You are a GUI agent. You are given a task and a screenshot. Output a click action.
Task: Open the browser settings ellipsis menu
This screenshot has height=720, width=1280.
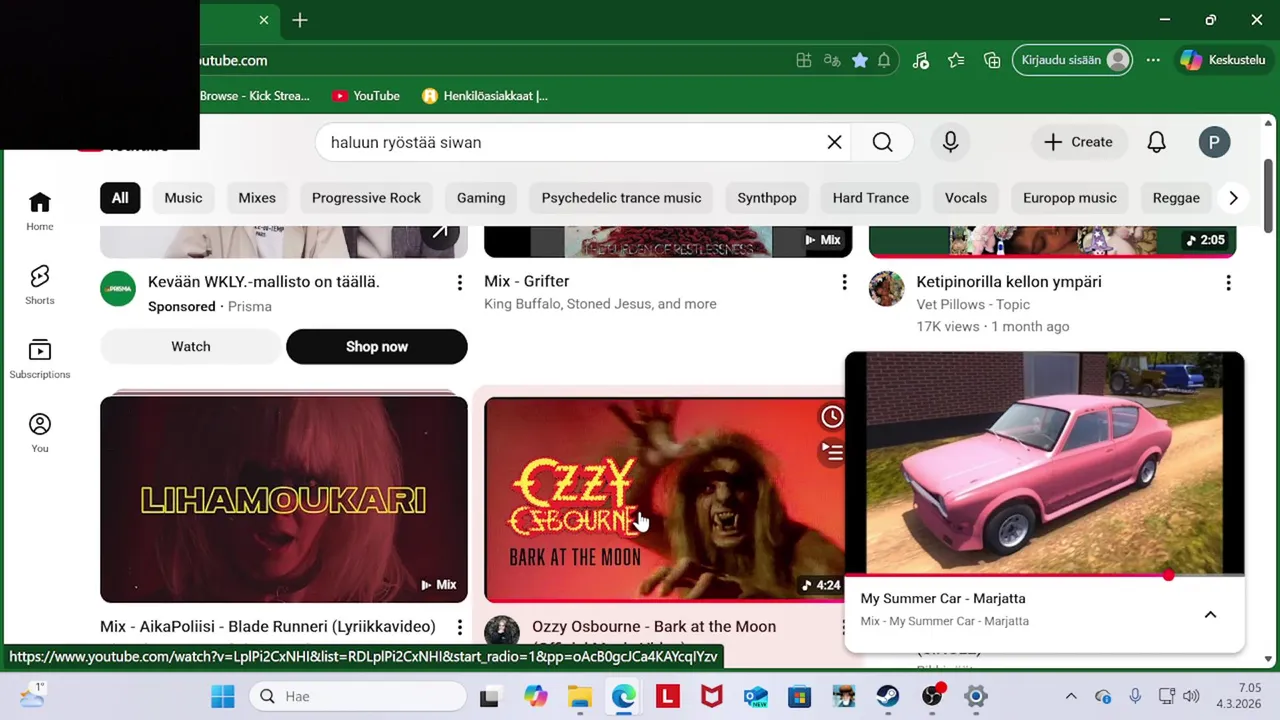(x=1153, y=60)
